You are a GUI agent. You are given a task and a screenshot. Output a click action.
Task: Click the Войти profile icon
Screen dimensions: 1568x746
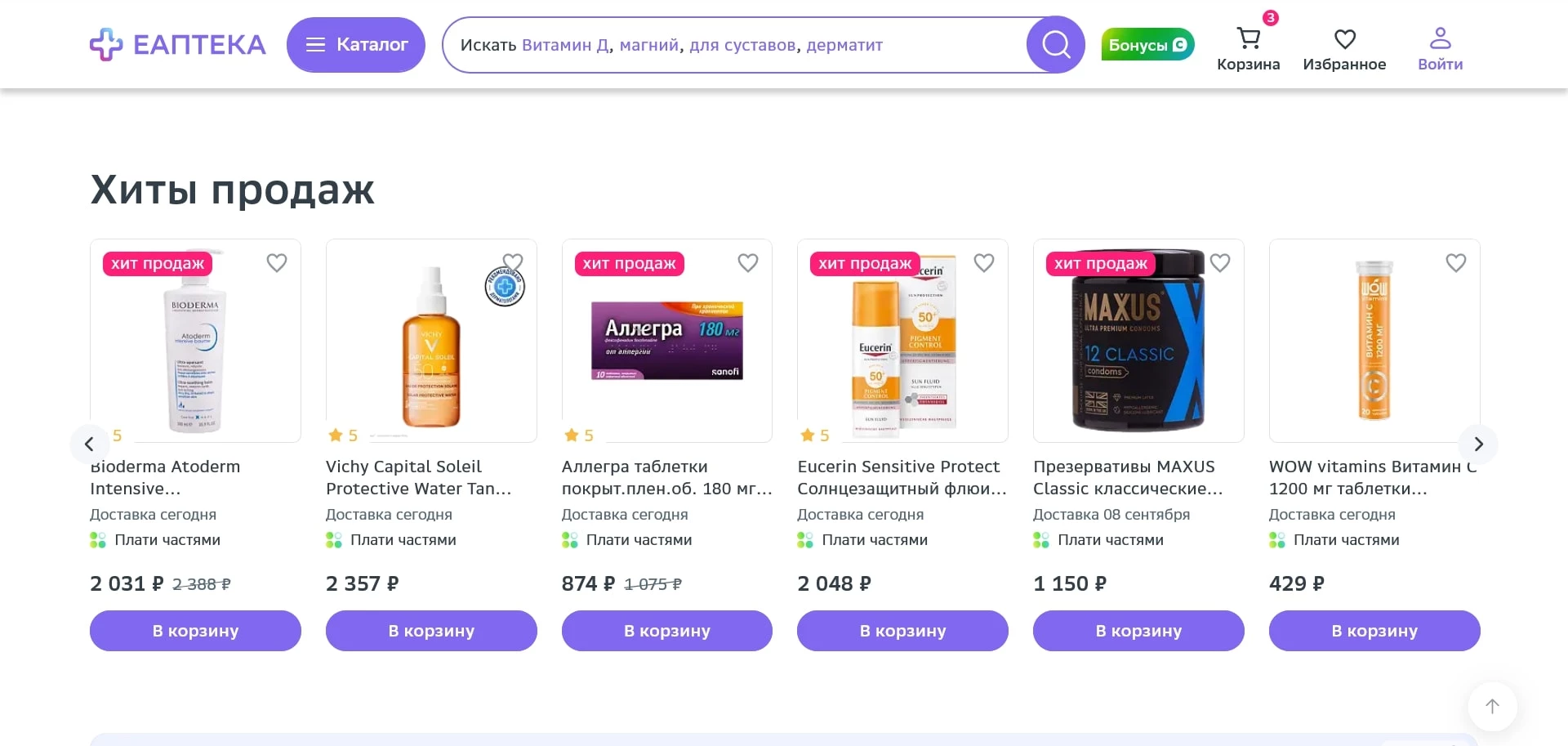1440,39
